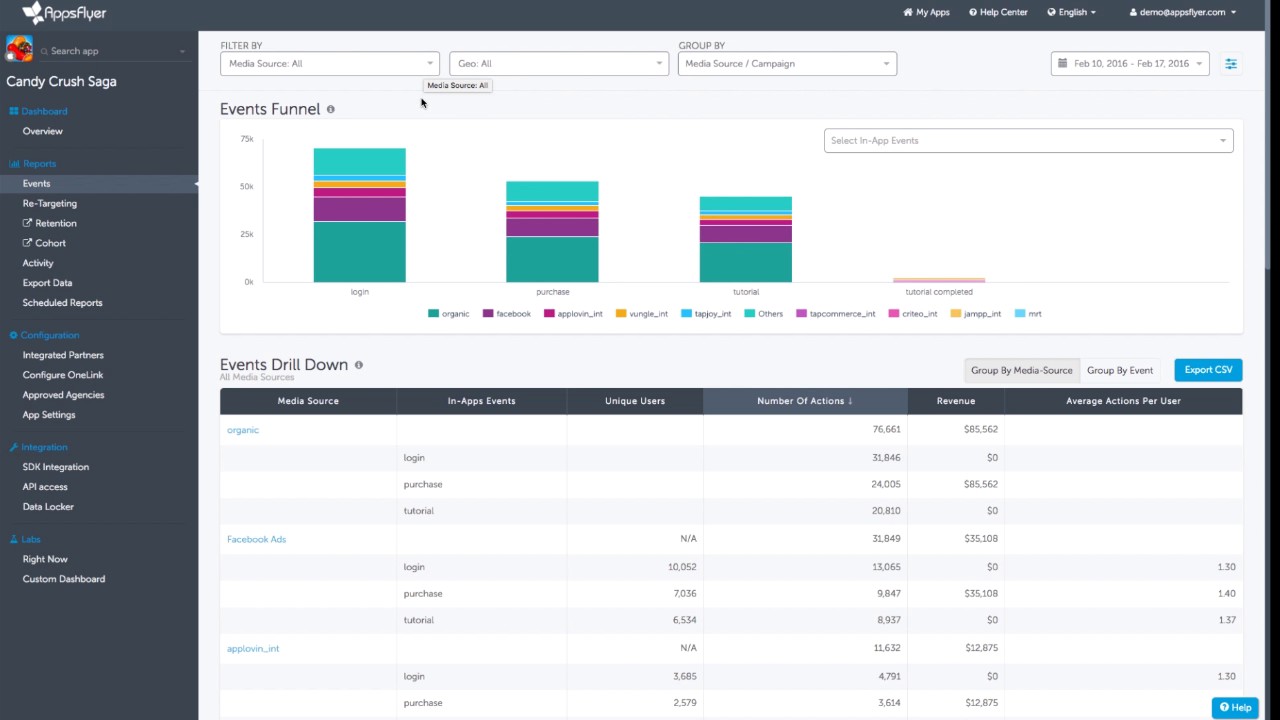This screenshot has height=720, width=1280.
Task: Open the demo@appsflyer.com account menu
Action: click(x=1183, y=12)
